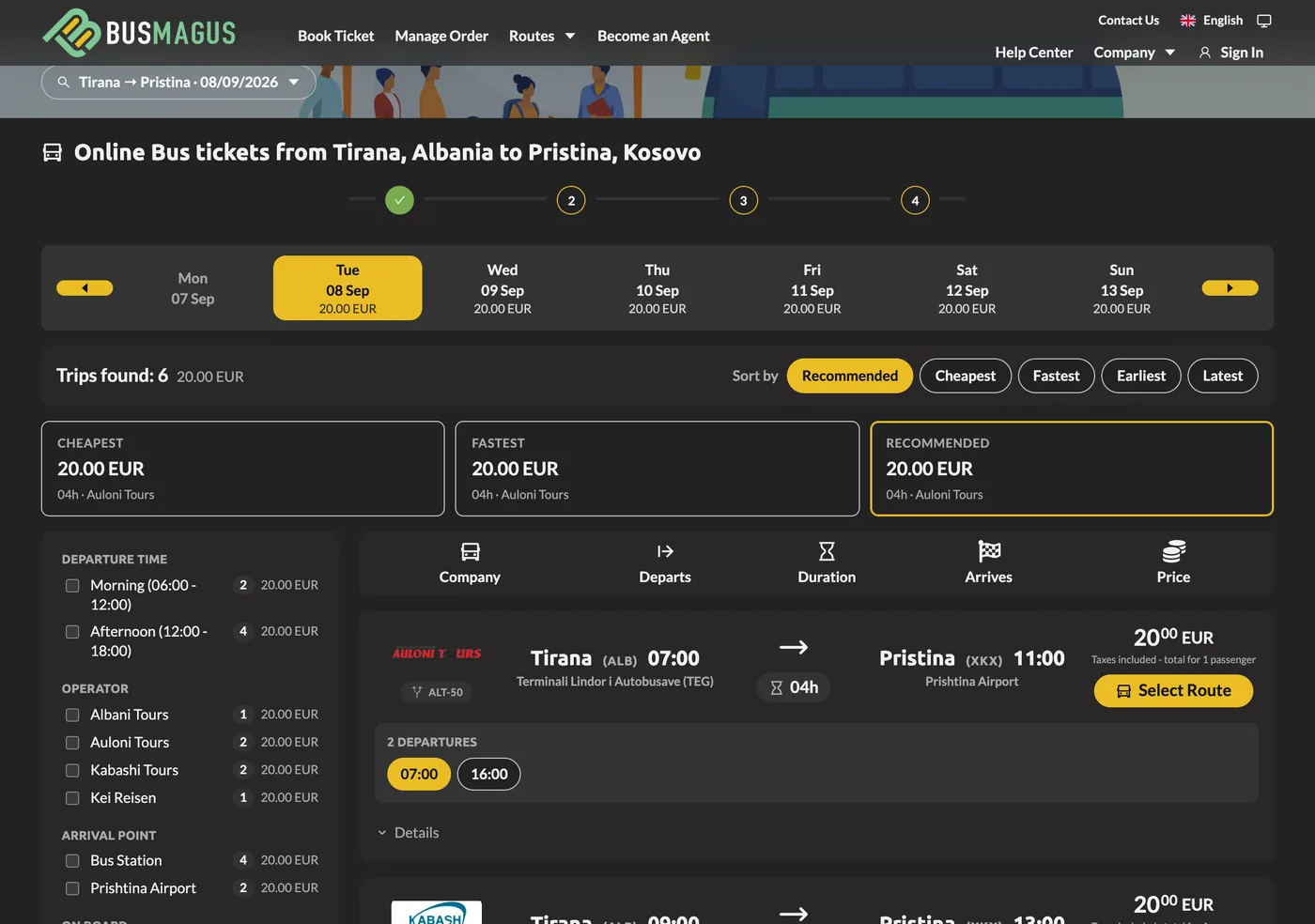Click the display mode monitor icon
Viewport: 1315px width, 924px height.
[x=1264, y=21]
